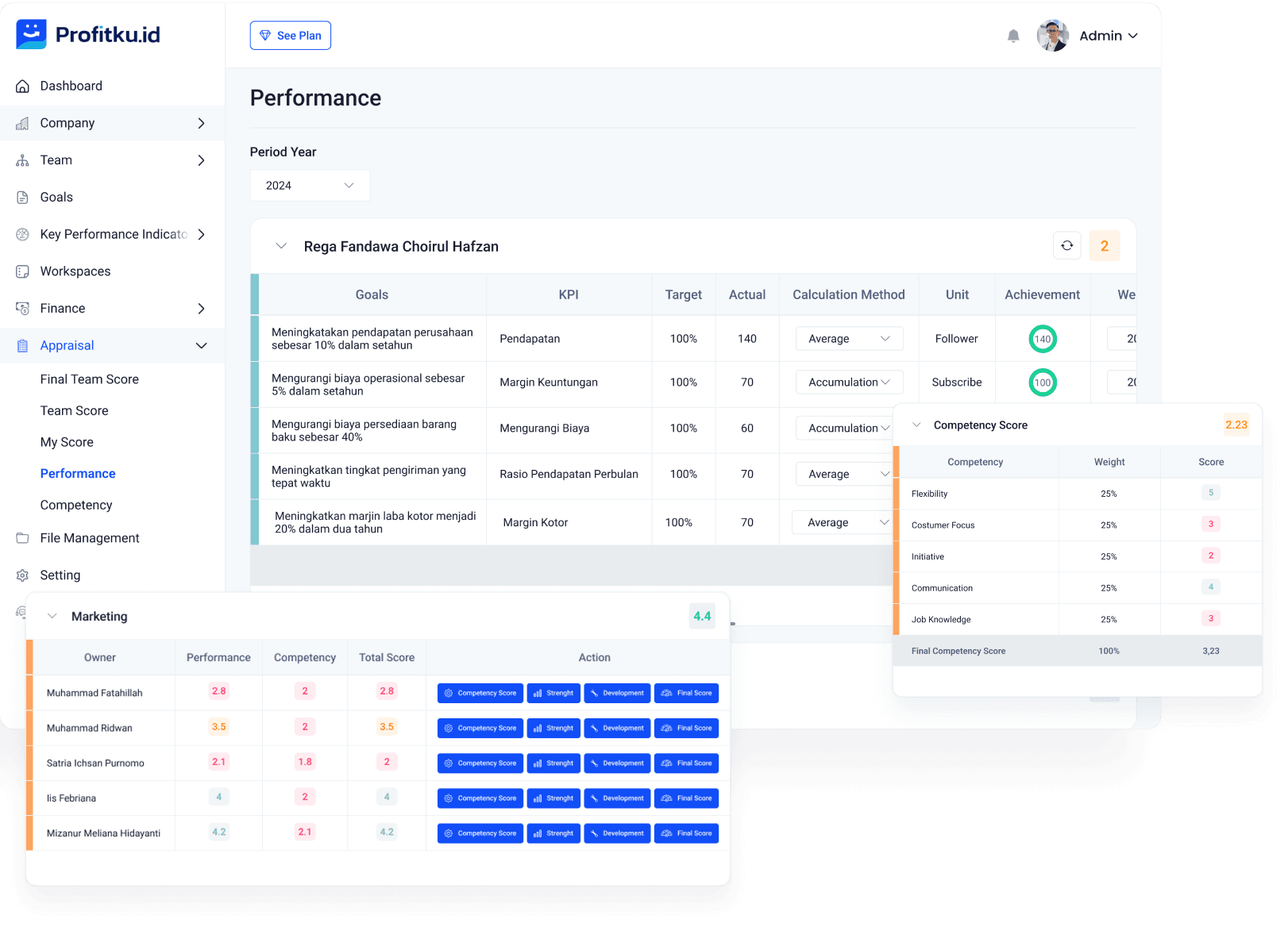1288x927 pixels.
Task: Collapse the Rega Fandawa Choirul Hafzan section
Action: pos(281,246)
